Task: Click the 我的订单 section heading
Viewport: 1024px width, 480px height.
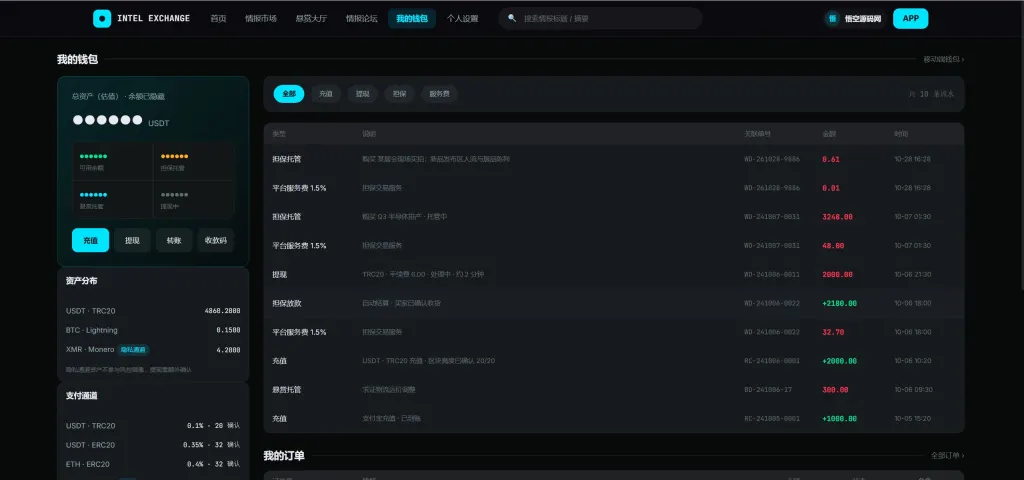Action: point(284,455)
